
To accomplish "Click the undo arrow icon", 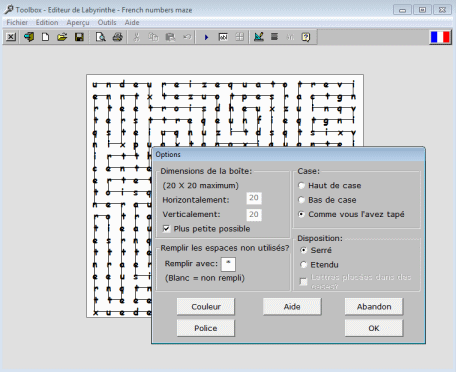I will (x=187, y=37).
